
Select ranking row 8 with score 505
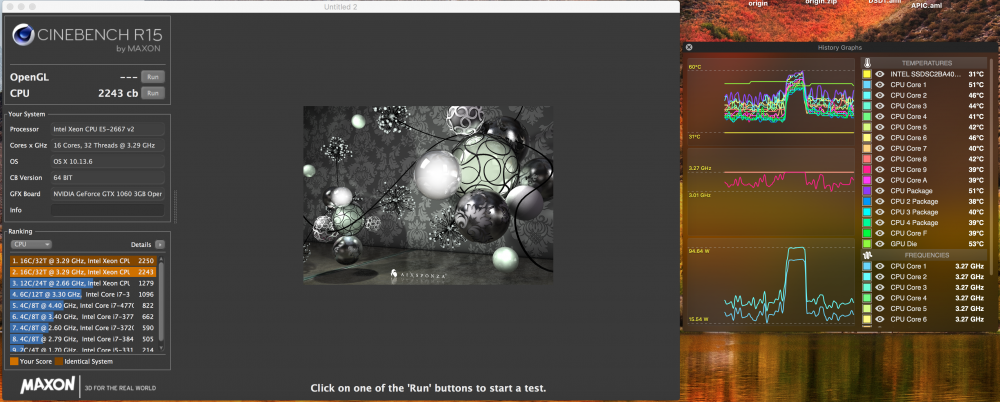(83, 338)
